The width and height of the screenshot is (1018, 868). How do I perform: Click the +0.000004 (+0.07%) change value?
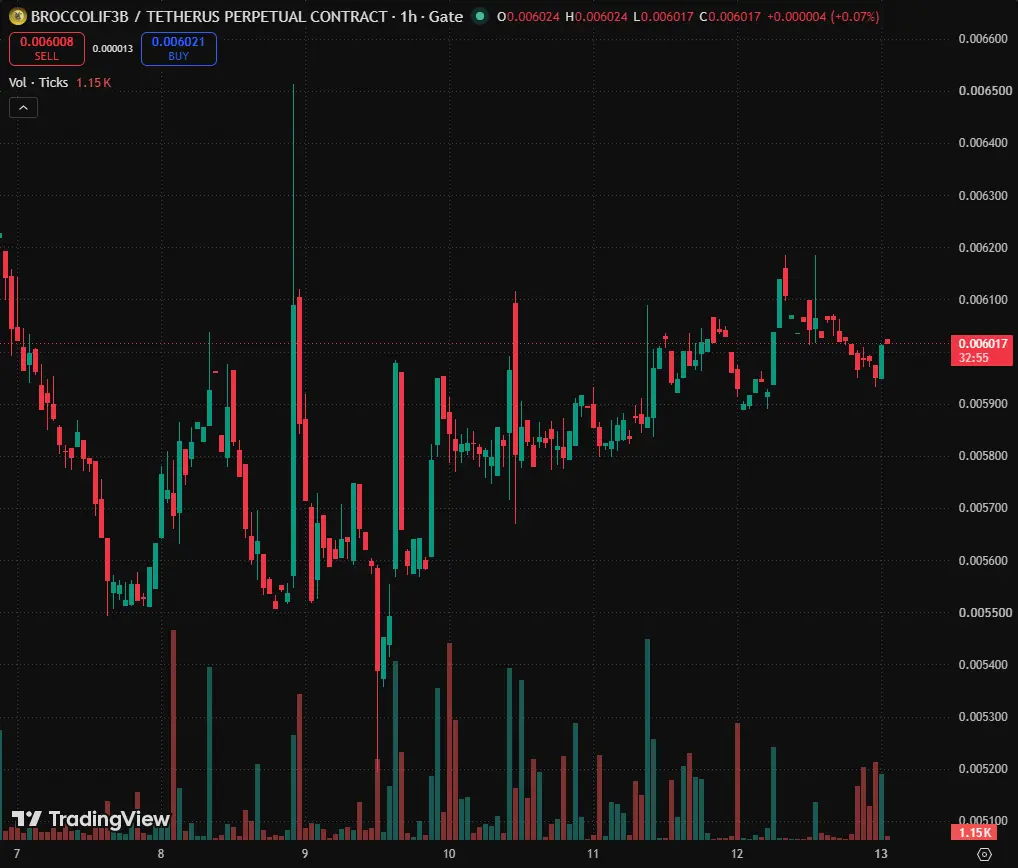(823, 16)
